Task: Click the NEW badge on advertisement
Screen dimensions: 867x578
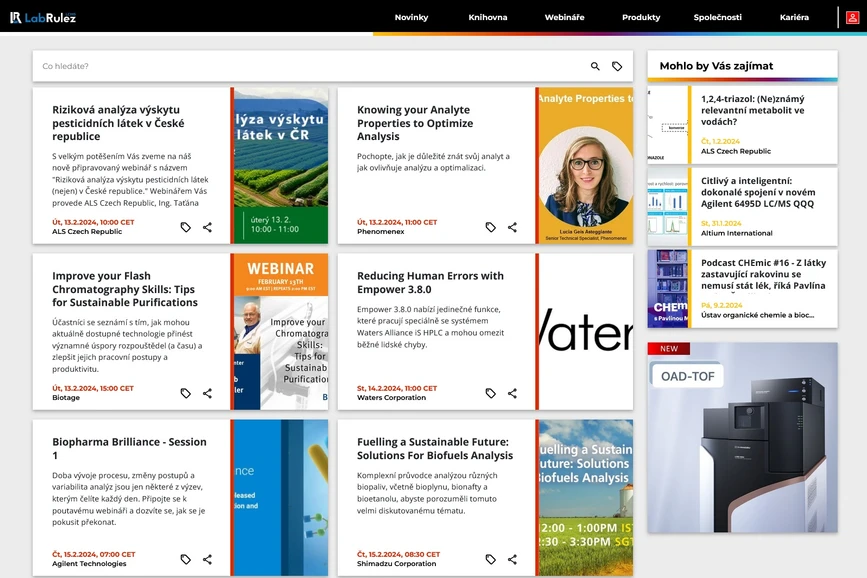Action: (668, 348)
